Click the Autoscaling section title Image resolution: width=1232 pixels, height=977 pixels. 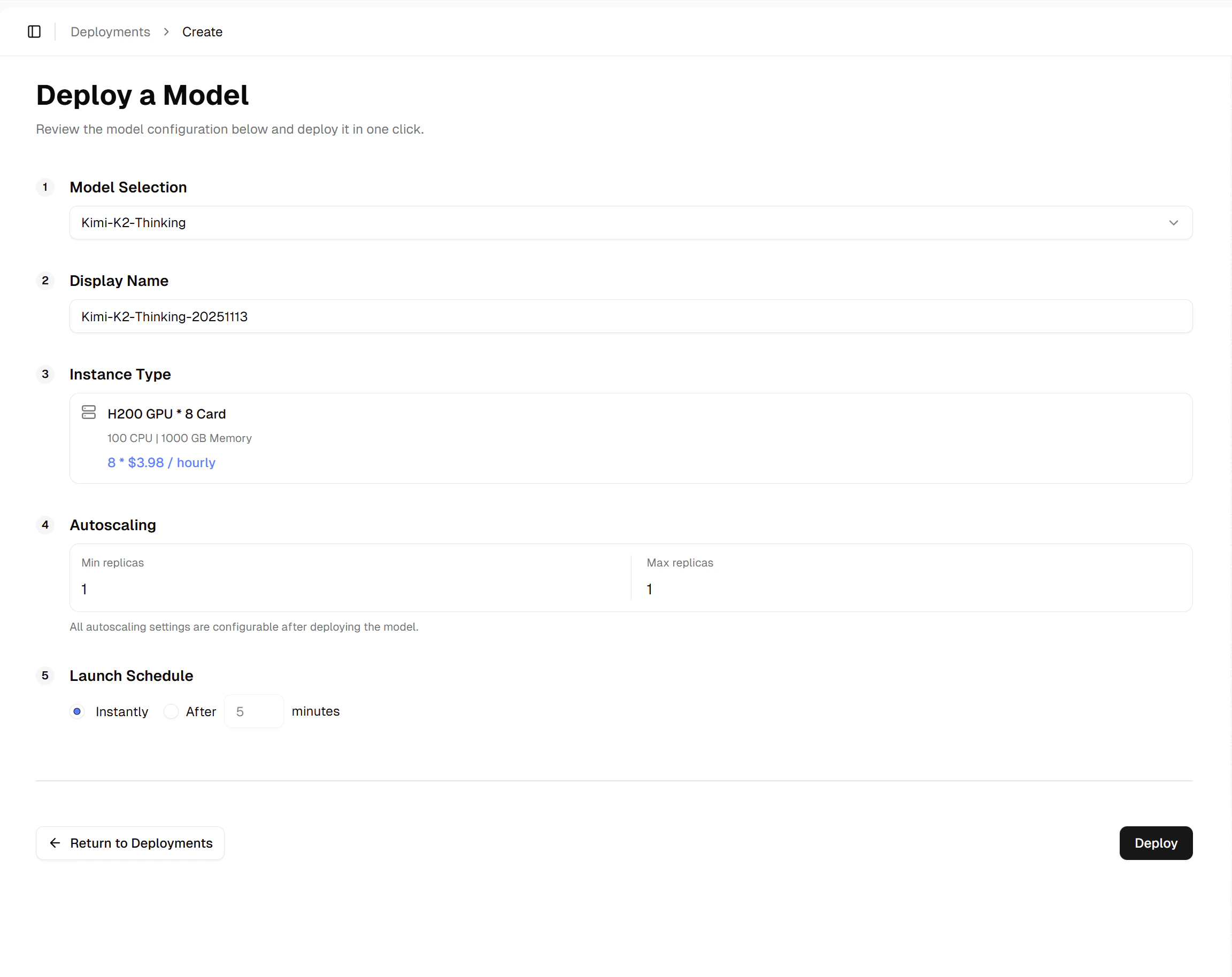pyautogui.click(x=113, y=525)
